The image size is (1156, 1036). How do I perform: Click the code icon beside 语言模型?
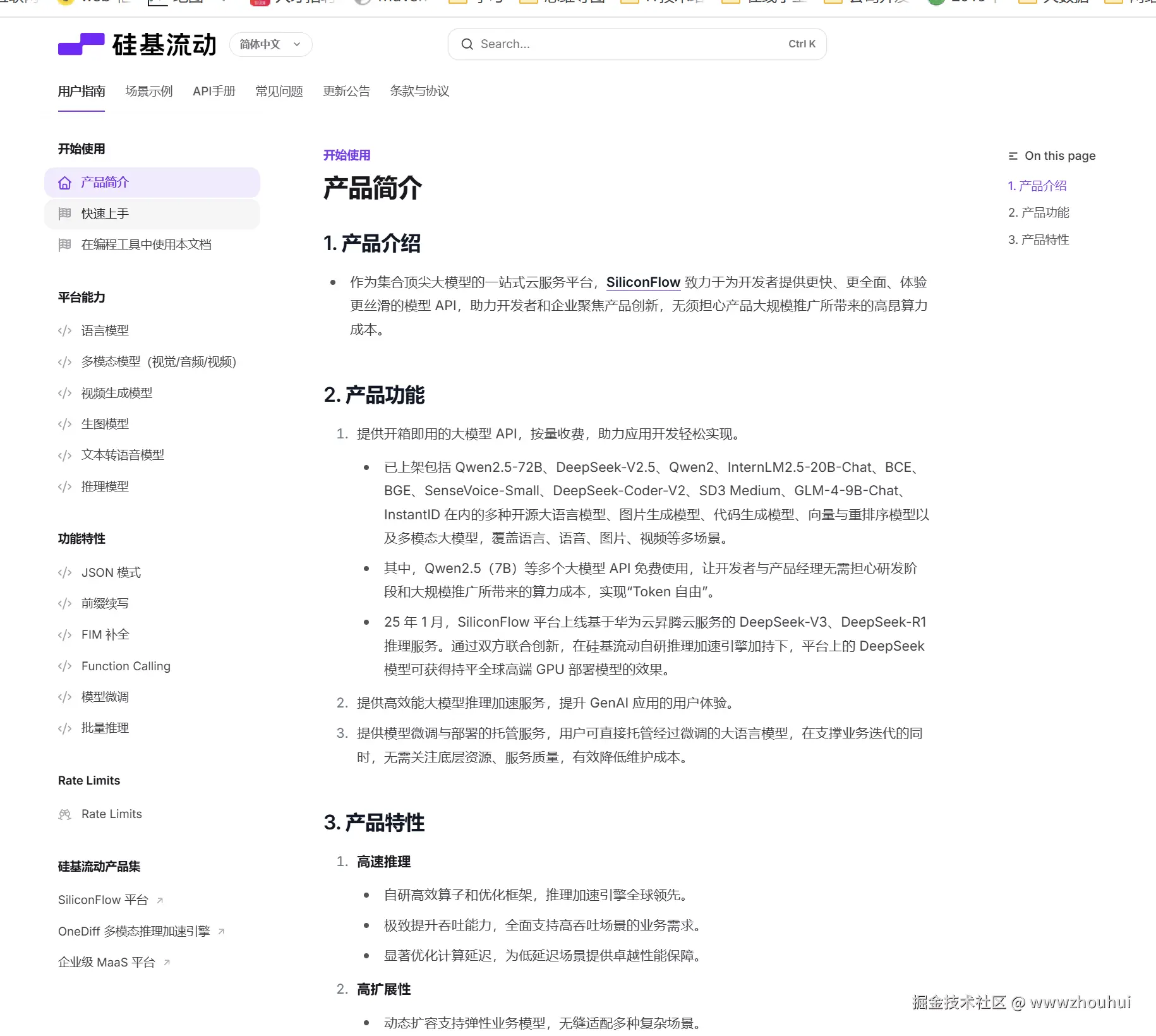(x=64, y=330)
